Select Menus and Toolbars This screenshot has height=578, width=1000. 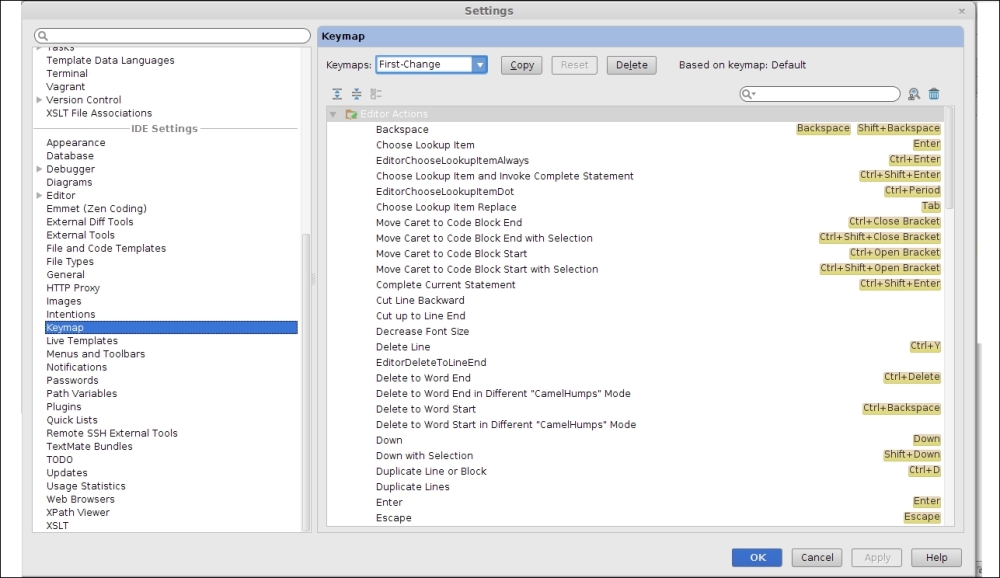tap(95, 354)
